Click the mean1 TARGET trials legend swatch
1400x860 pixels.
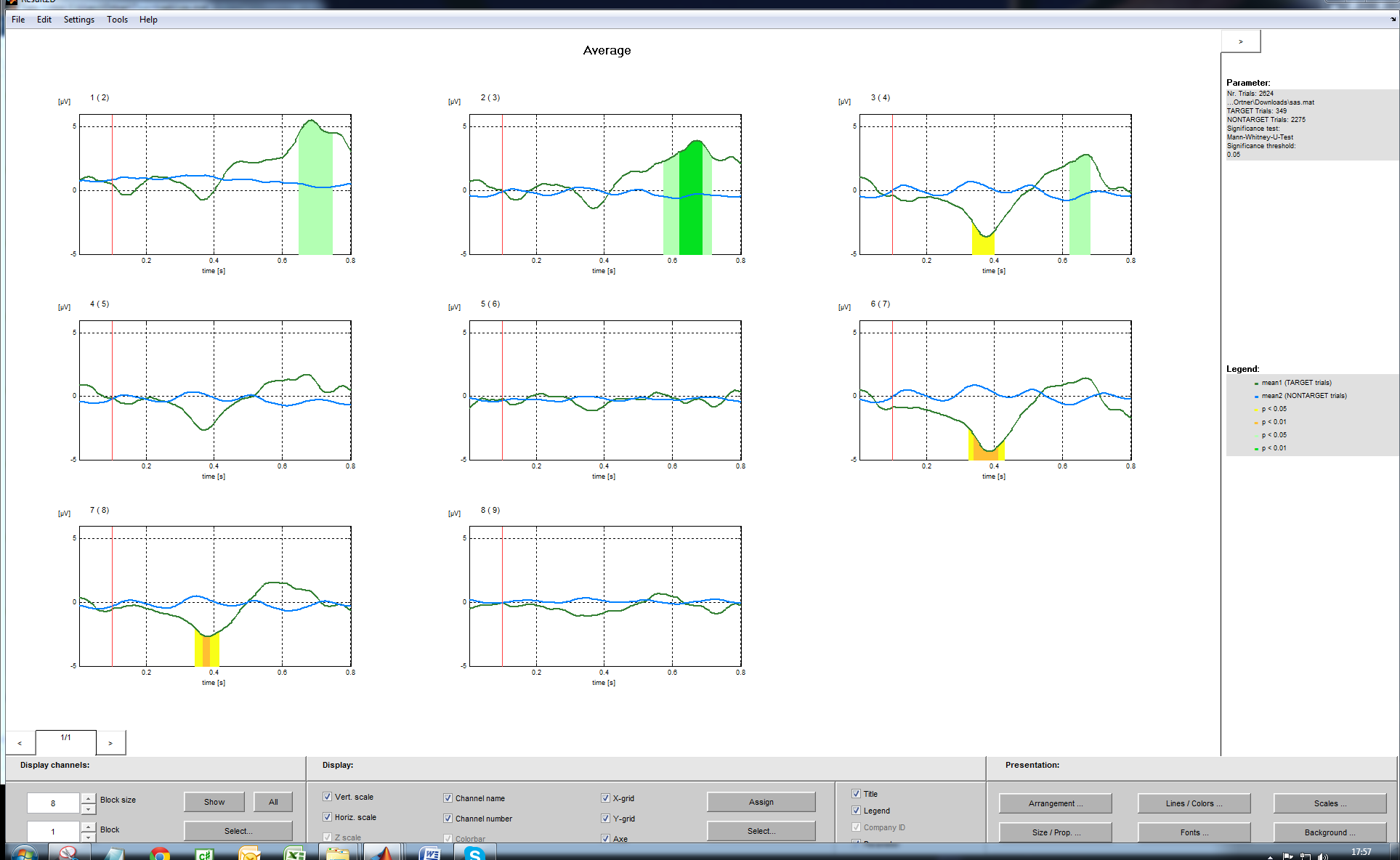(x=1256, y=384)
